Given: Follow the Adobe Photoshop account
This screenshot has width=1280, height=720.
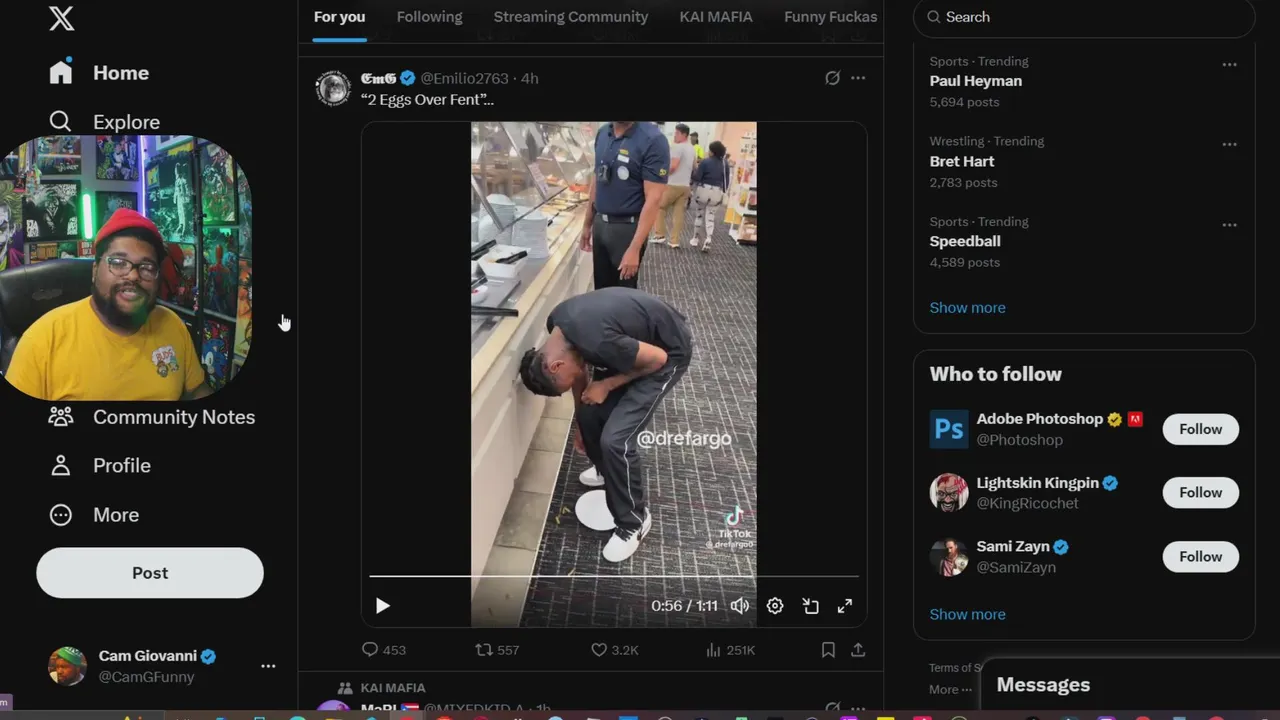Looking at the screenshot, I should click(1200, 429).
